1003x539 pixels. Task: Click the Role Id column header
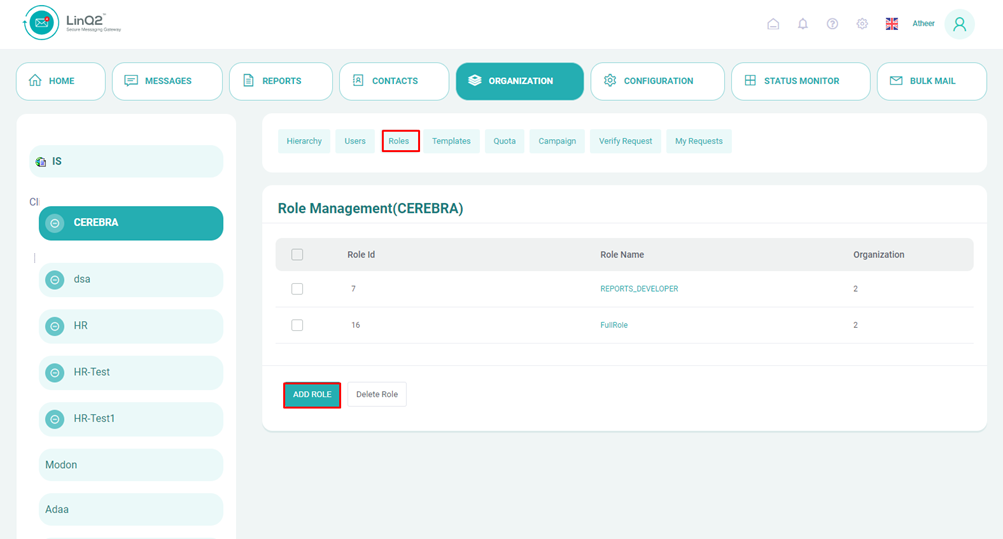(361, 254)
